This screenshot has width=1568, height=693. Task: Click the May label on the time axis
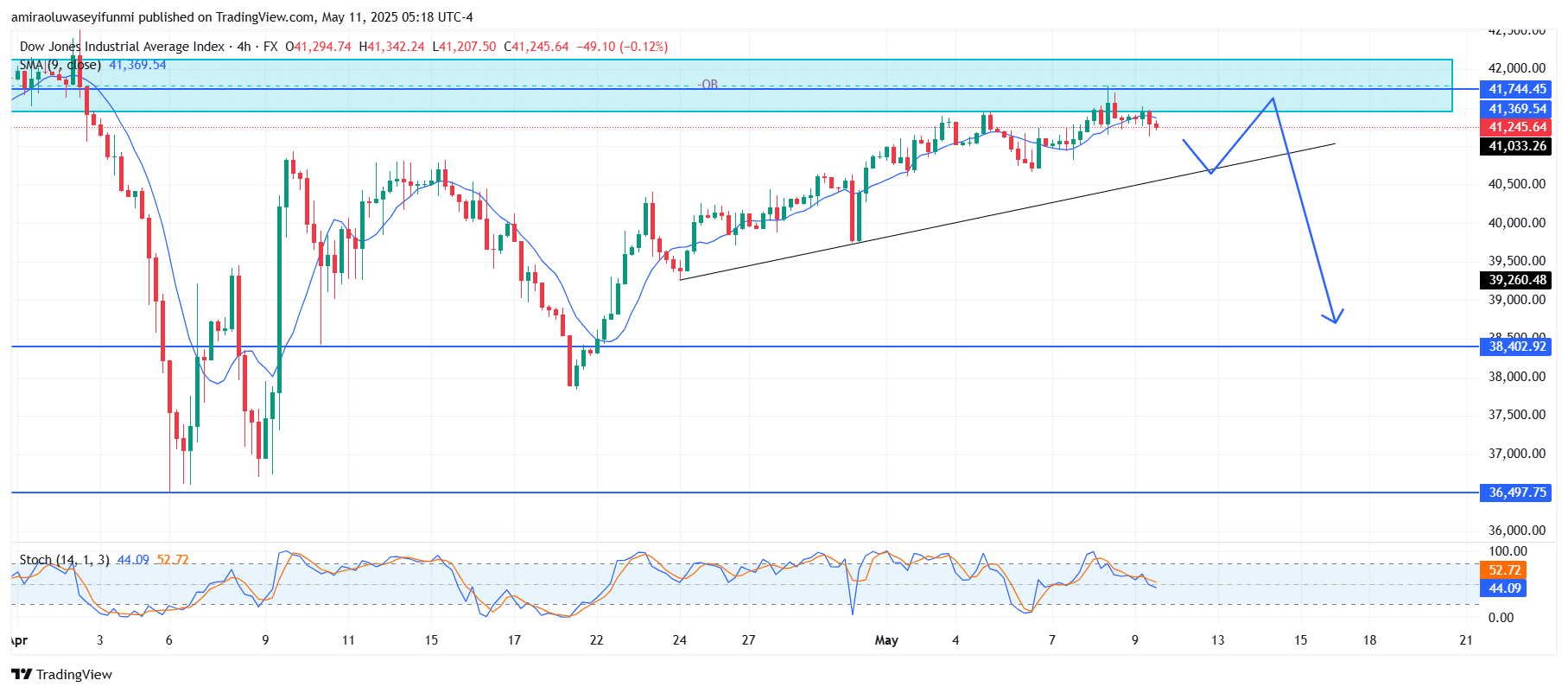pos(886,640)
